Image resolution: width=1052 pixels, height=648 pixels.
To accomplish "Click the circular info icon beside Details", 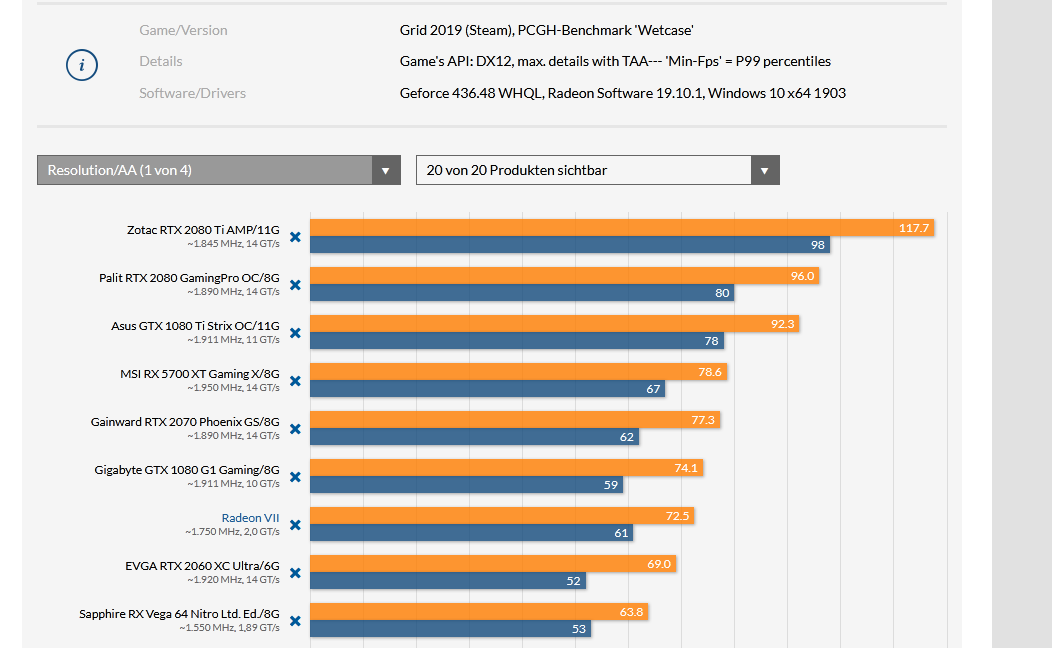I will tap(81, 64).
